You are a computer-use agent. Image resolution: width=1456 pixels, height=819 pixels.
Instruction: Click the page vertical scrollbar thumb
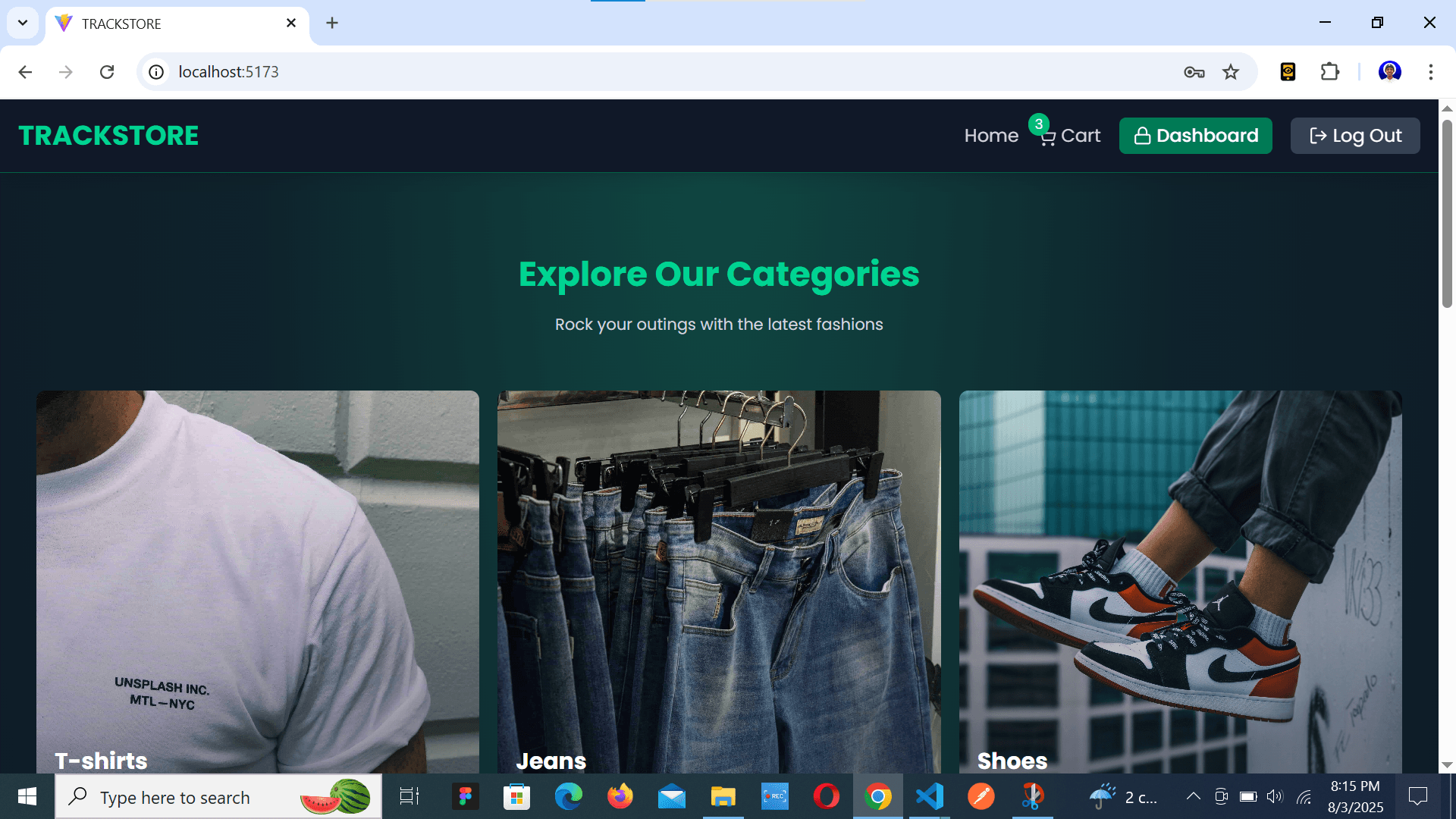(x=1447, y=212)
